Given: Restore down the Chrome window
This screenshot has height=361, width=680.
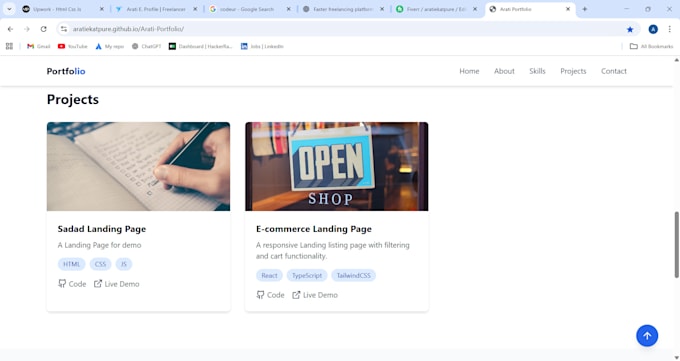Looking at the screenshot, I should click(648, 9).
